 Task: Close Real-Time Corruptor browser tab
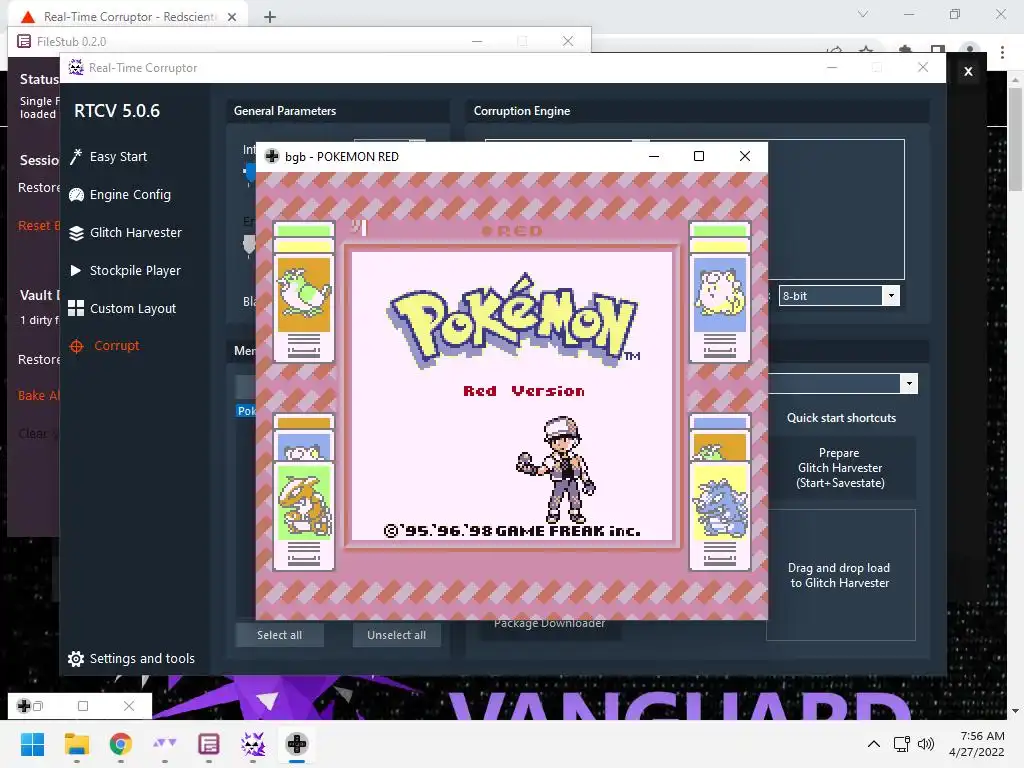click(x=232, y=17)
